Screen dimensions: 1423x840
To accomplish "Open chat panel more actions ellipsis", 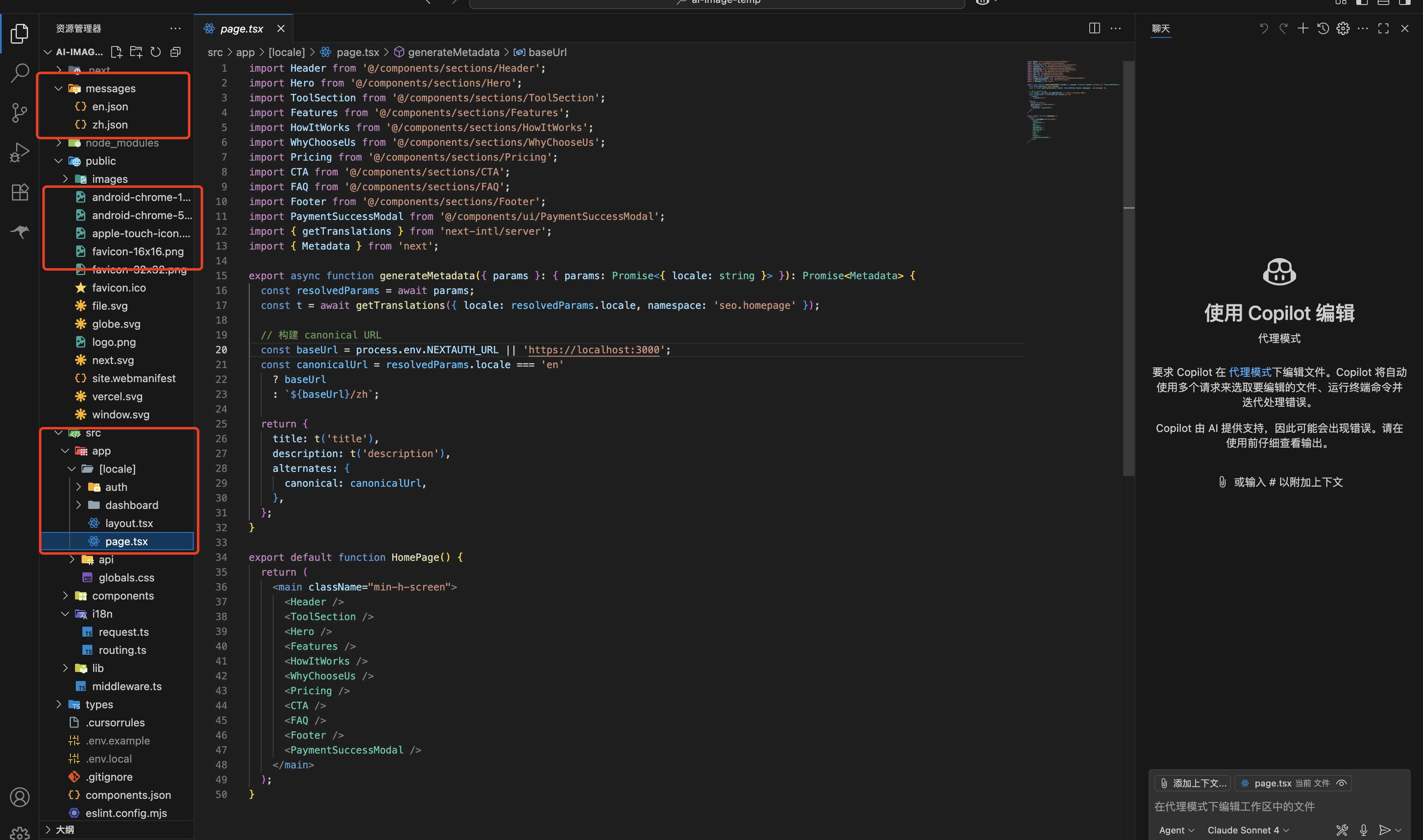I will click(1363, 28).
